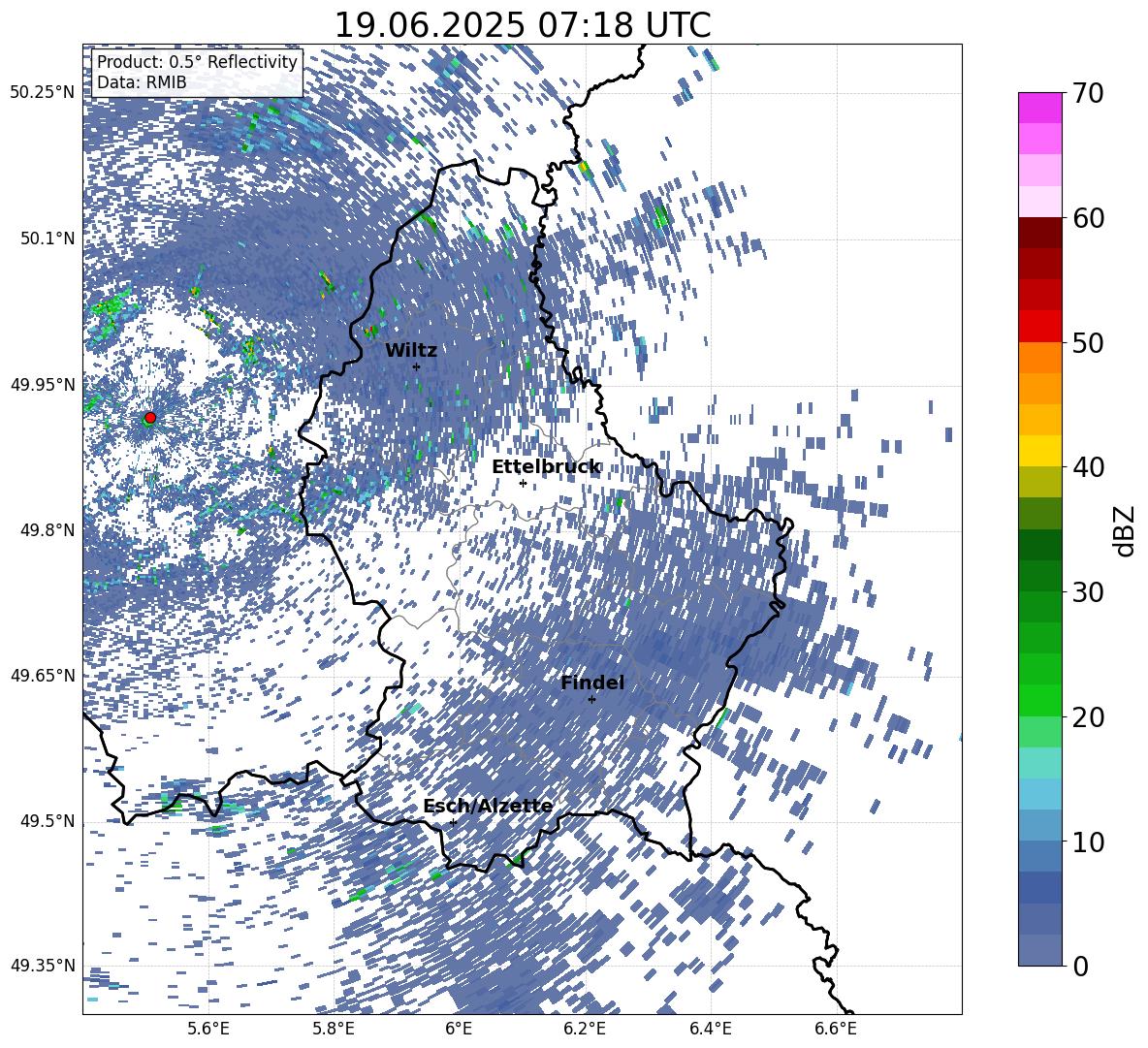Click the colorbar tick label 50
Screen dimensions: 1148x1048
[1088, 343]
